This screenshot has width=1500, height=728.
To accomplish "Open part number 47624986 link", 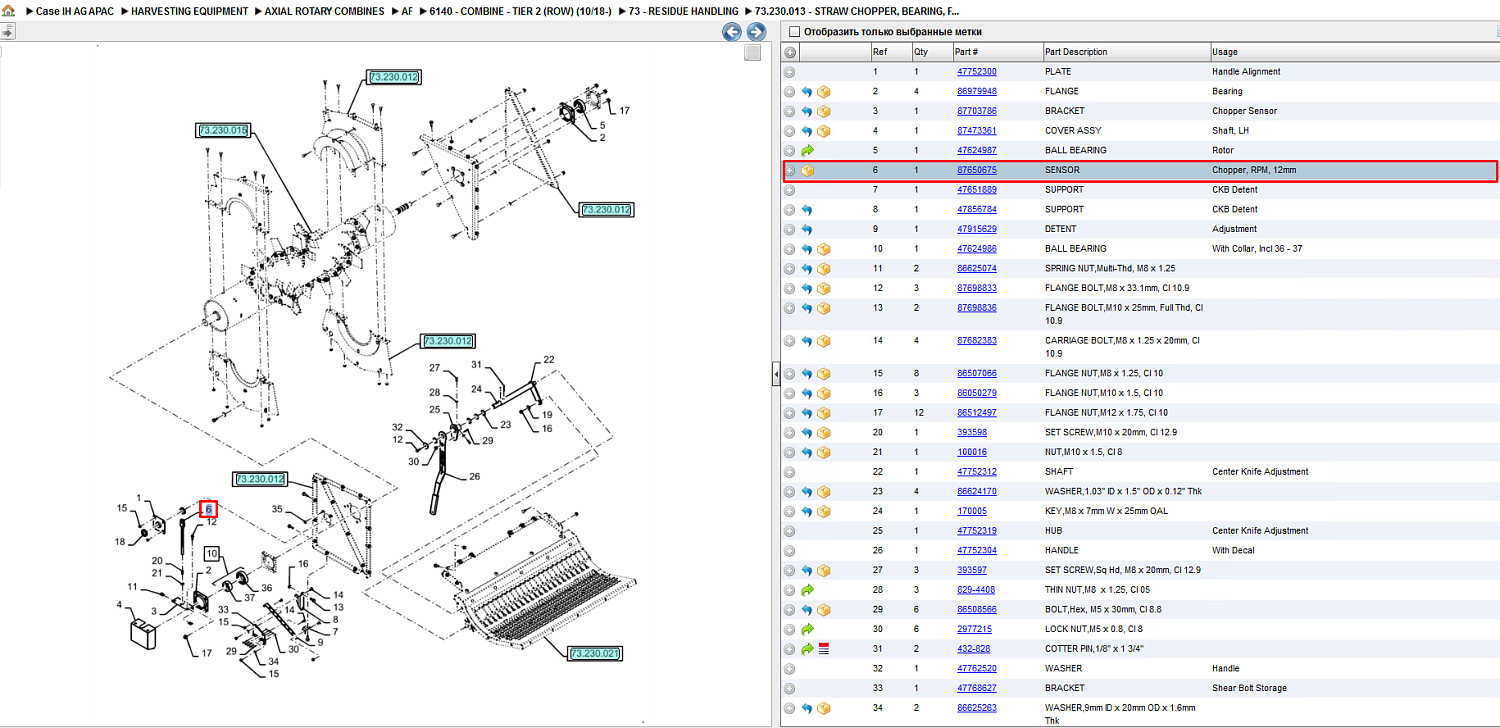I will (976, 249).
